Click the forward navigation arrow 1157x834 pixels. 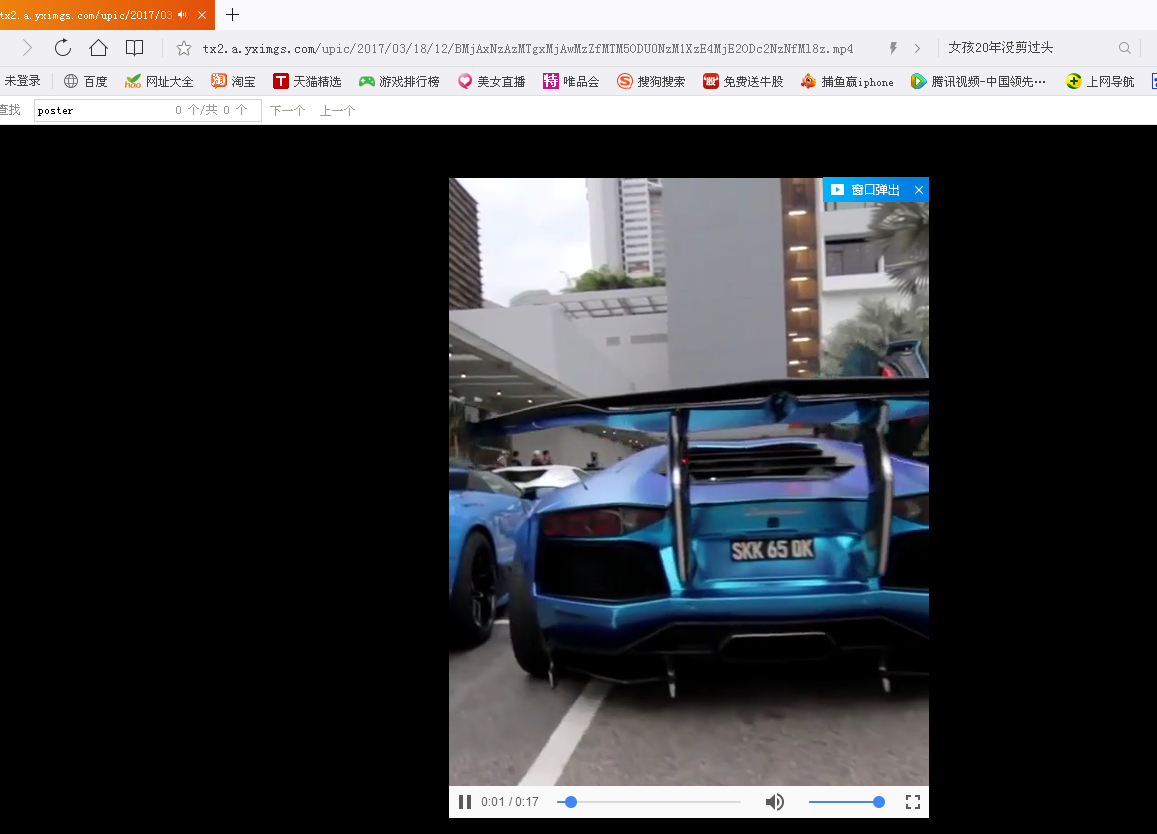tap(27, 48)
